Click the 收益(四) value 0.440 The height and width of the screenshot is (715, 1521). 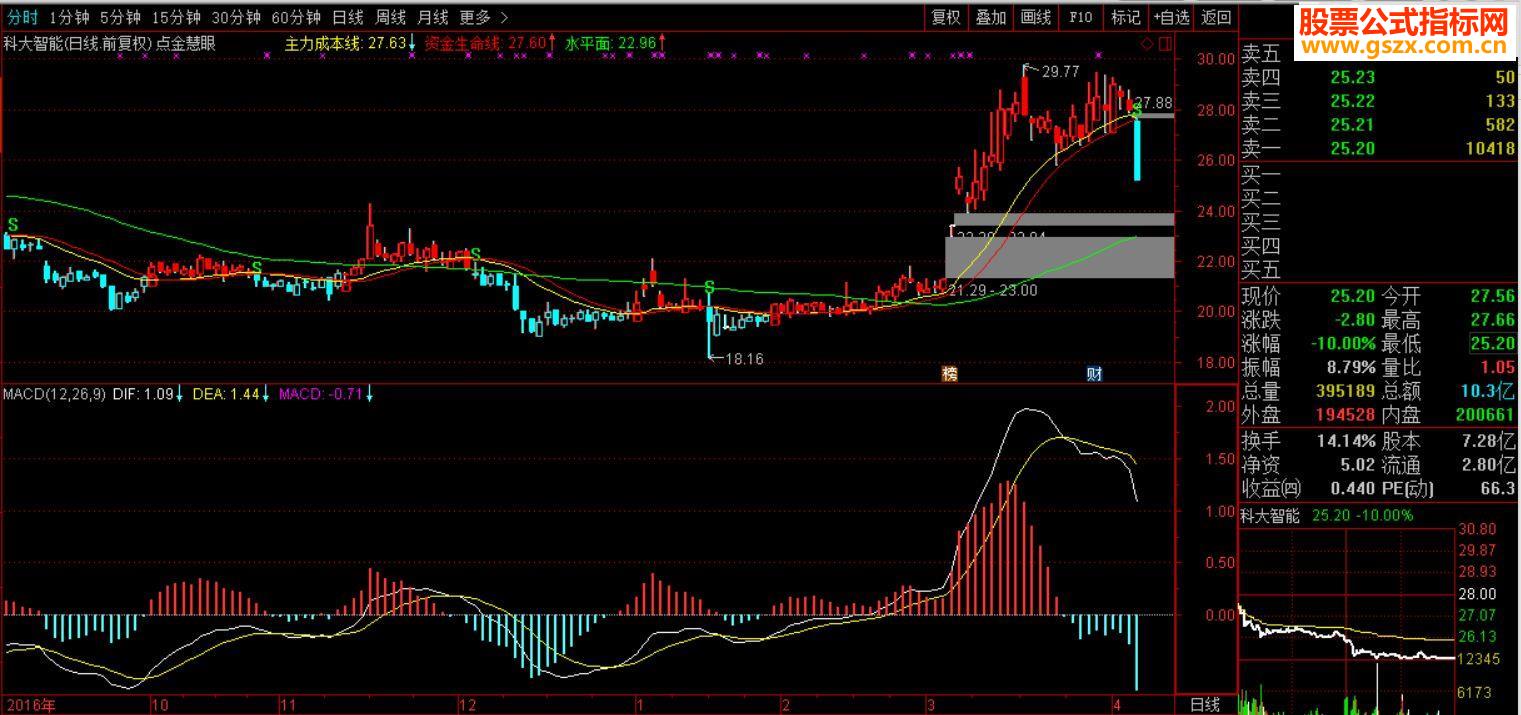click(x=1352, y=488)
